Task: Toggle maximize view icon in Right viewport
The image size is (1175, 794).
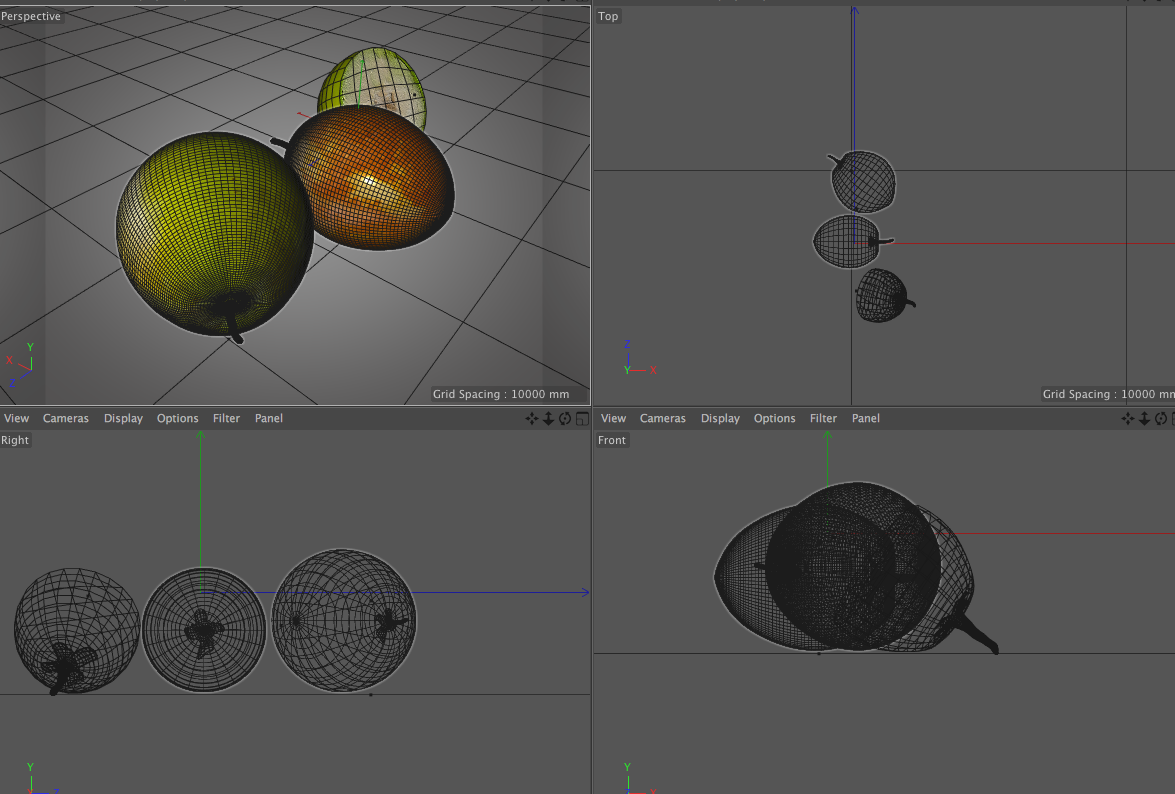Action: pos(582,419)
